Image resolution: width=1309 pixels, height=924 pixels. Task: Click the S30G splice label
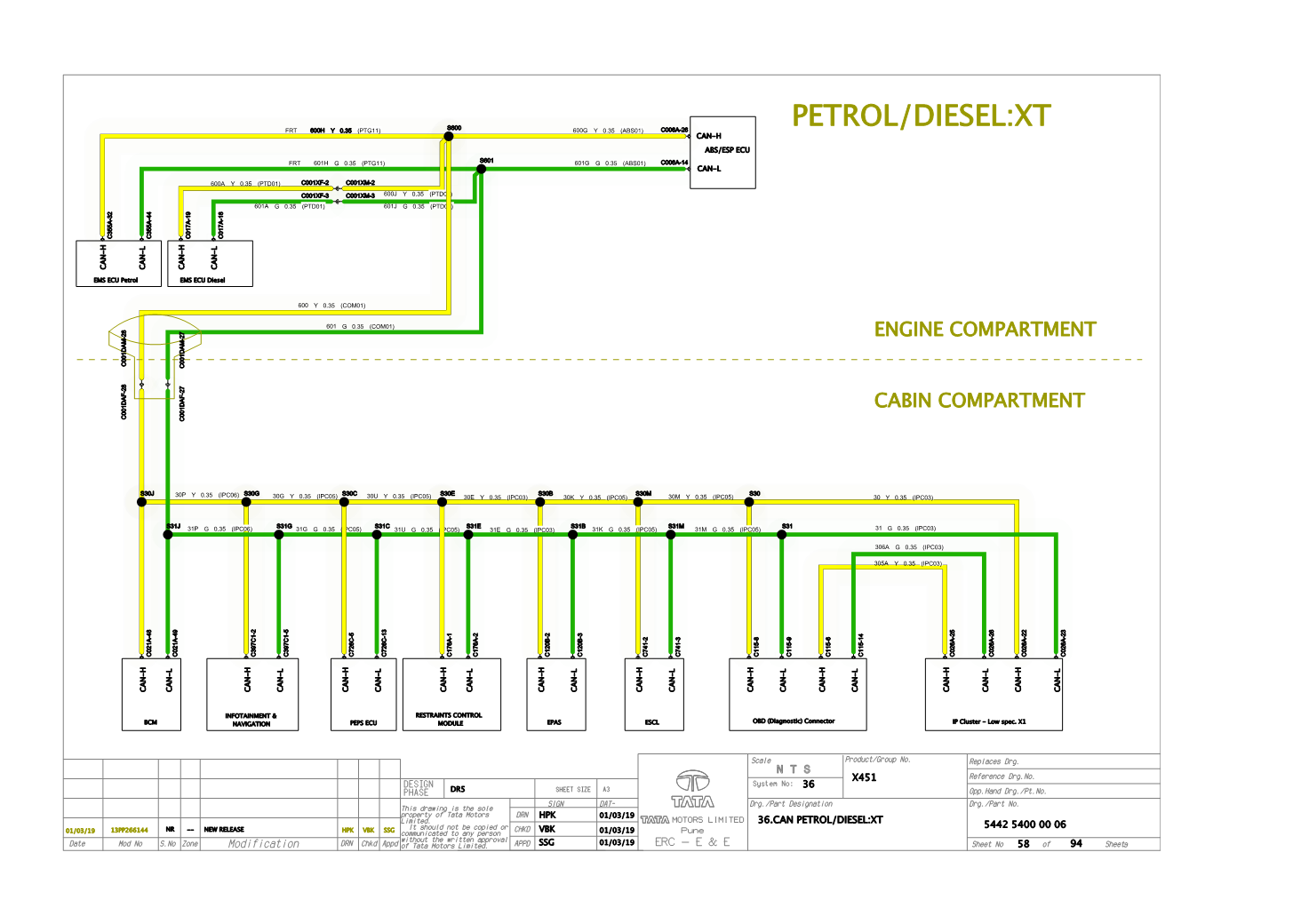251,494
